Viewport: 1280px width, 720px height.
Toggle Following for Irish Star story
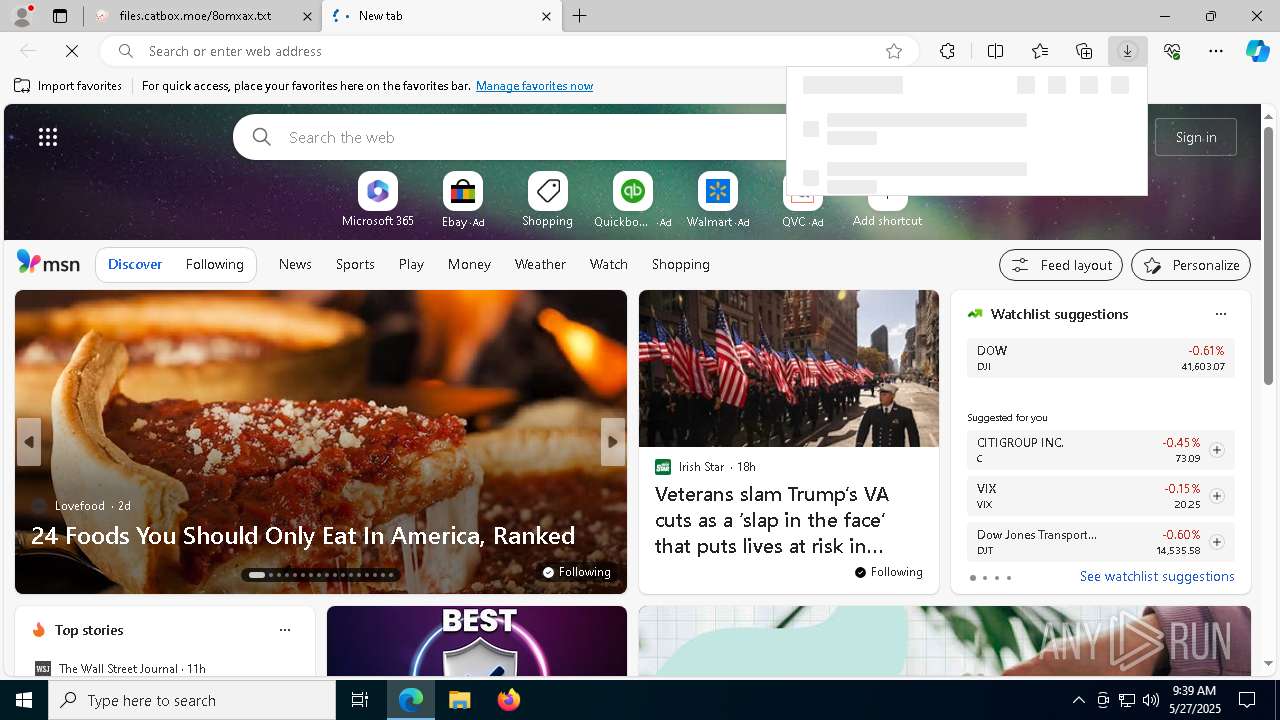[889, 572]
